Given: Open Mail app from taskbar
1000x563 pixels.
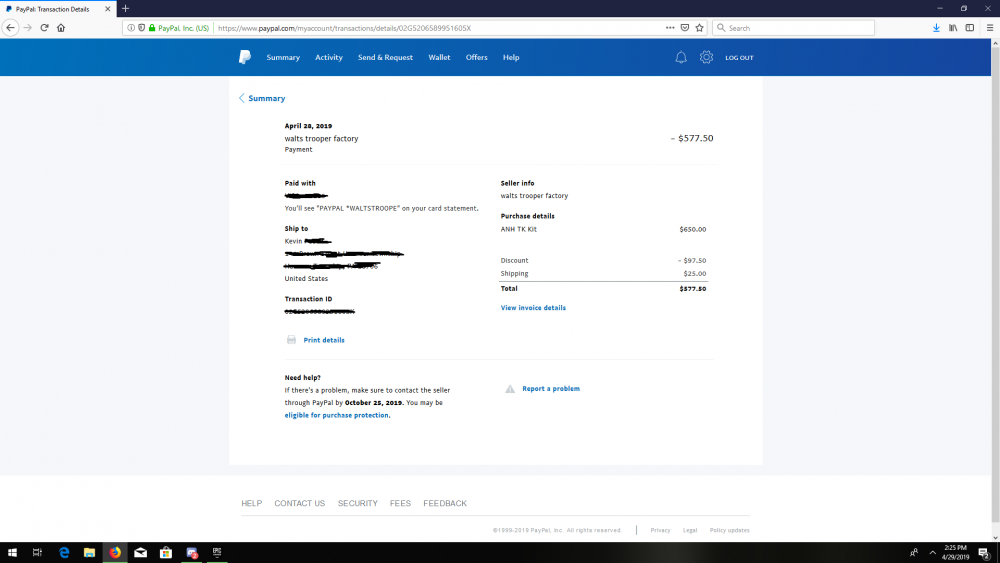Looking at the screenshot, I should pos(140,552).
